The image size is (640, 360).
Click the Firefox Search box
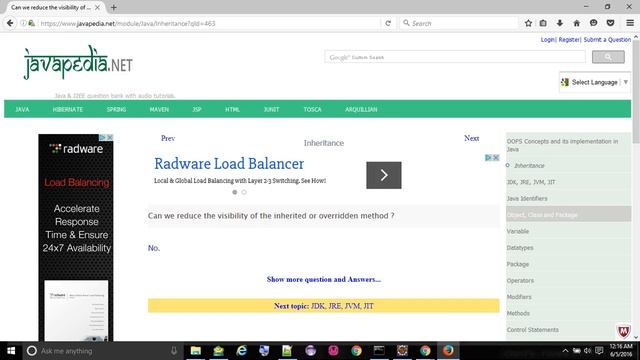[459, 23]
